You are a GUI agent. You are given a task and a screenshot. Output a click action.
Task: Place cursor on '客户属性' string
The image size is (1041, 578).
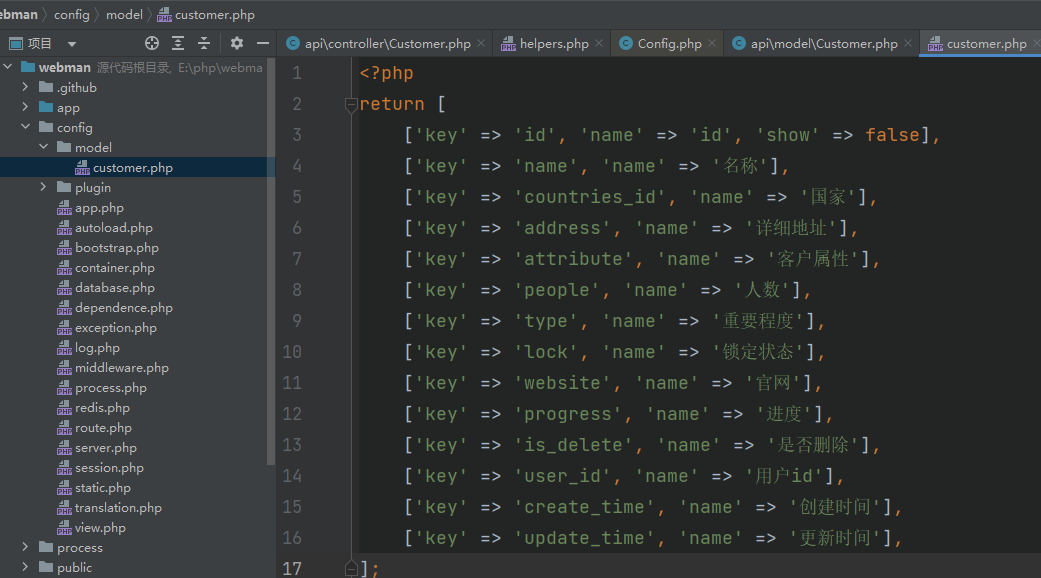(813, 259)
